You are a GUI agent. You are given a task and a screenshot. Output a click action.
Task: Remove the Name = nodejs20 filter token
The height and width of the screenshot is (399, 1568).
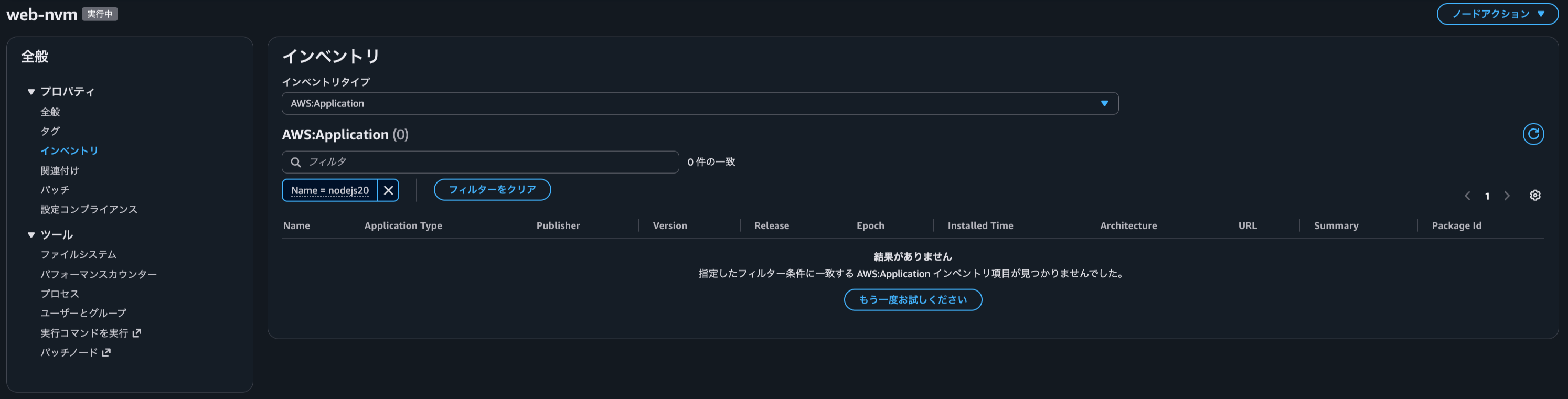388,190
